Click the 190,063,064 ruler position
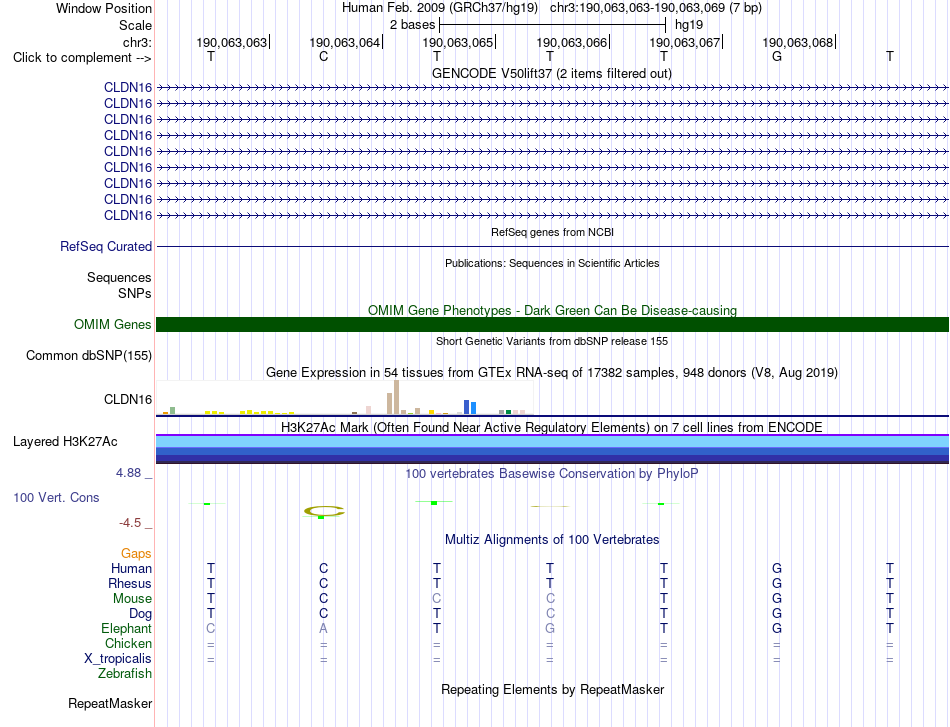950x727 pixels. tap(345, 42)
